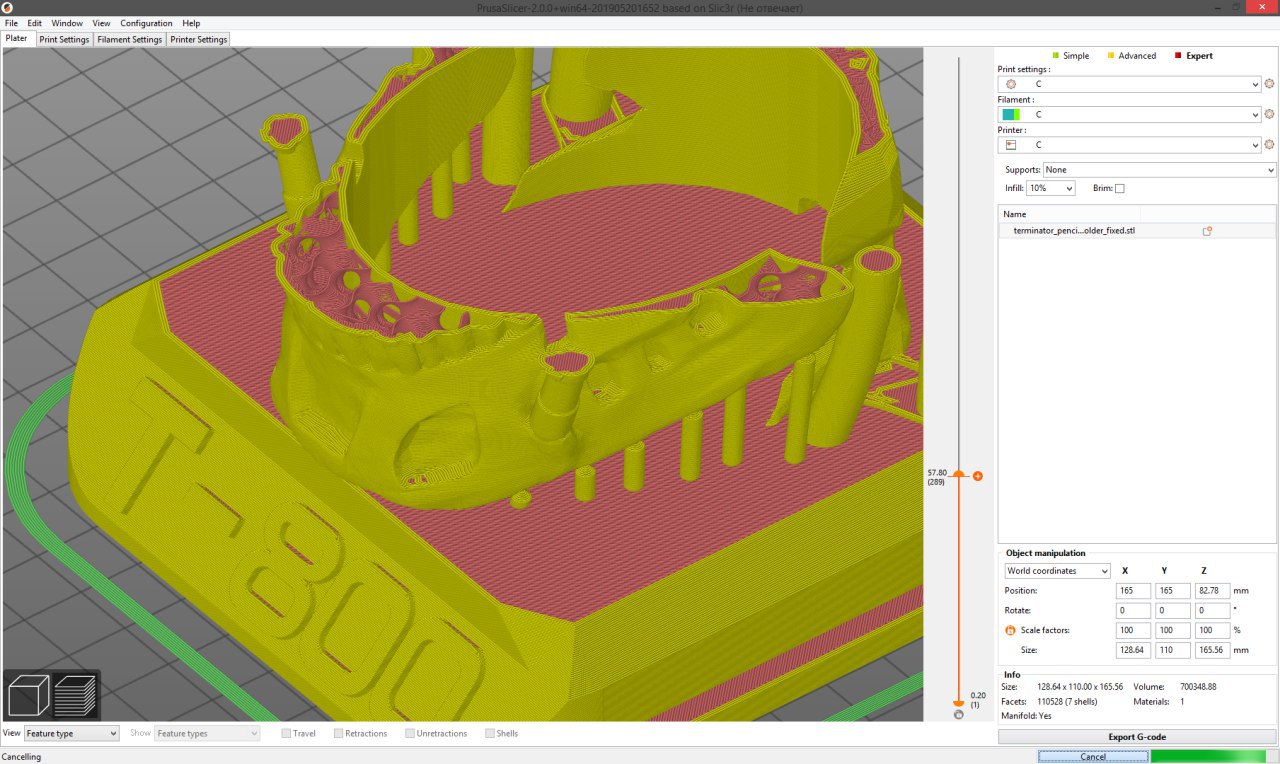Select Expert mode
Viewport: 1280px width, 764px height.
[1193, 56]
